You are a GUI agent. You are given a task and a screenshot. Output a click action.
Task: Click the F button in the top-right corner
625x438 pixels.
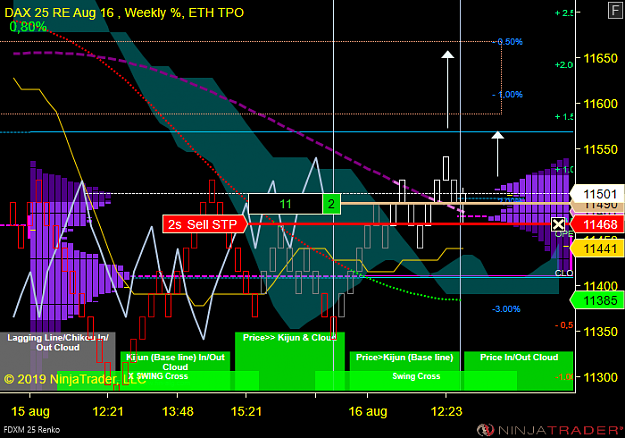point(615,10)
